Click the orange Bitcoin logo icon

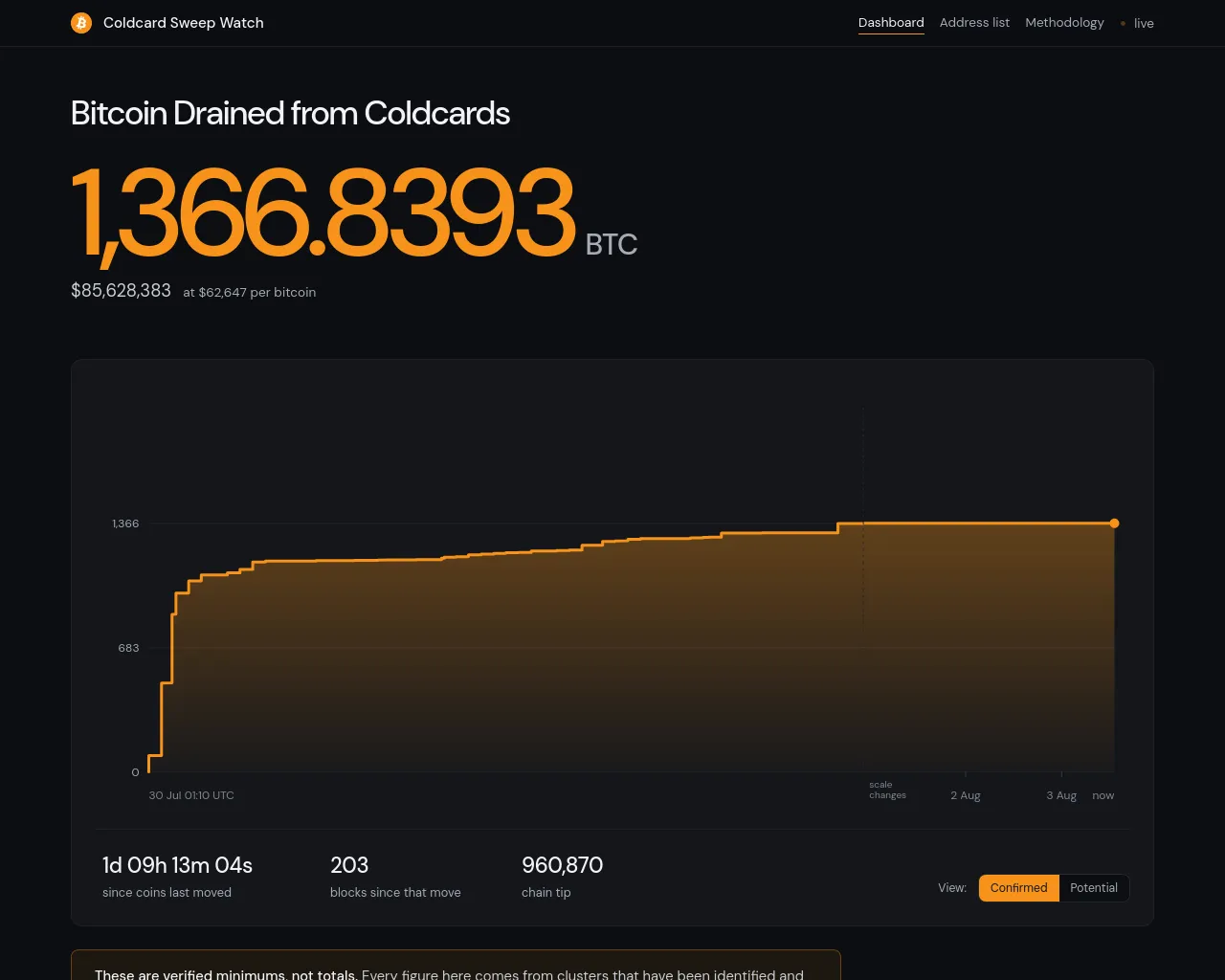tap(81, 23)
